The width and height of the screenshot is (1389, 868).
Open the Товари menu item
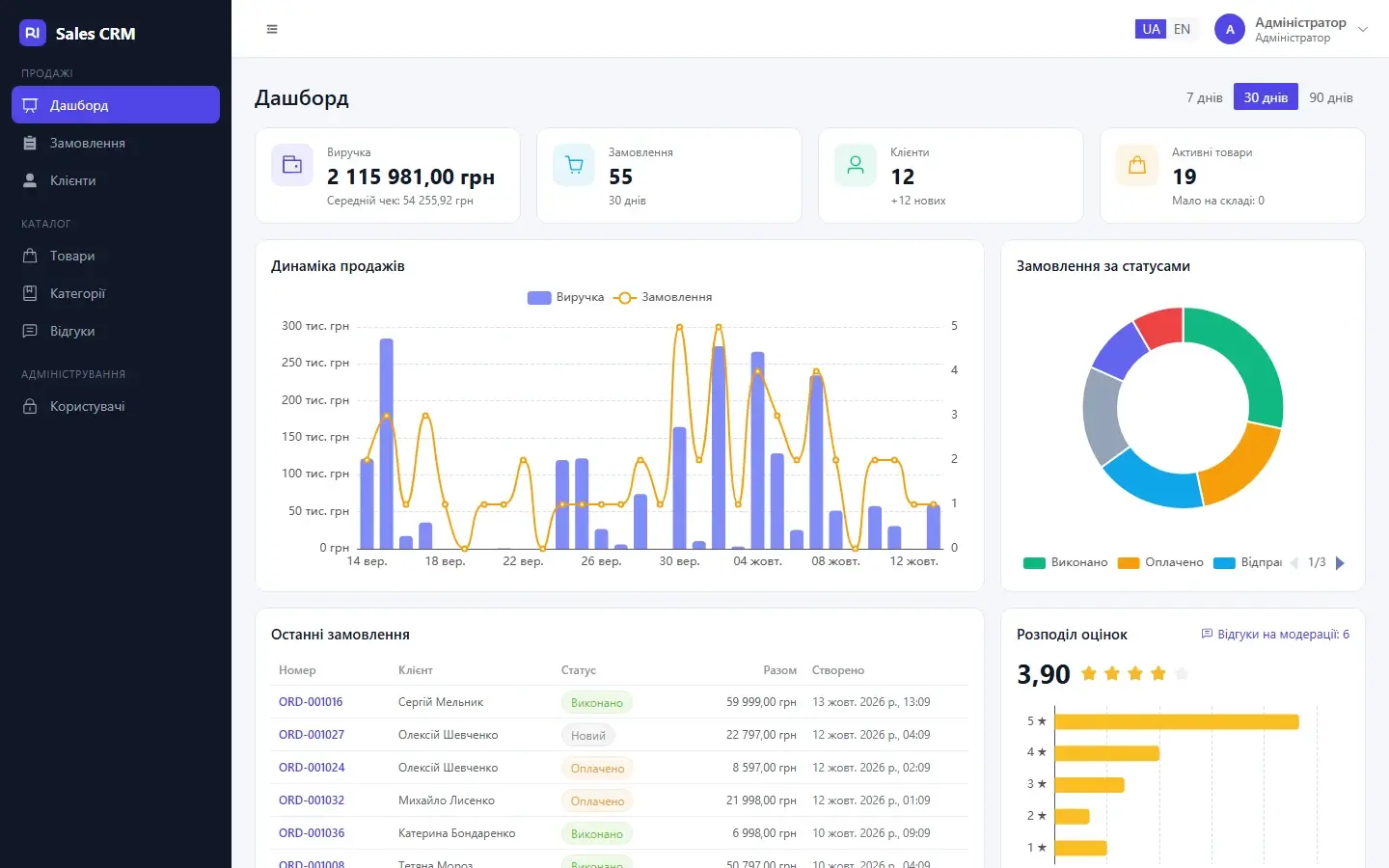tap(116, 256)
